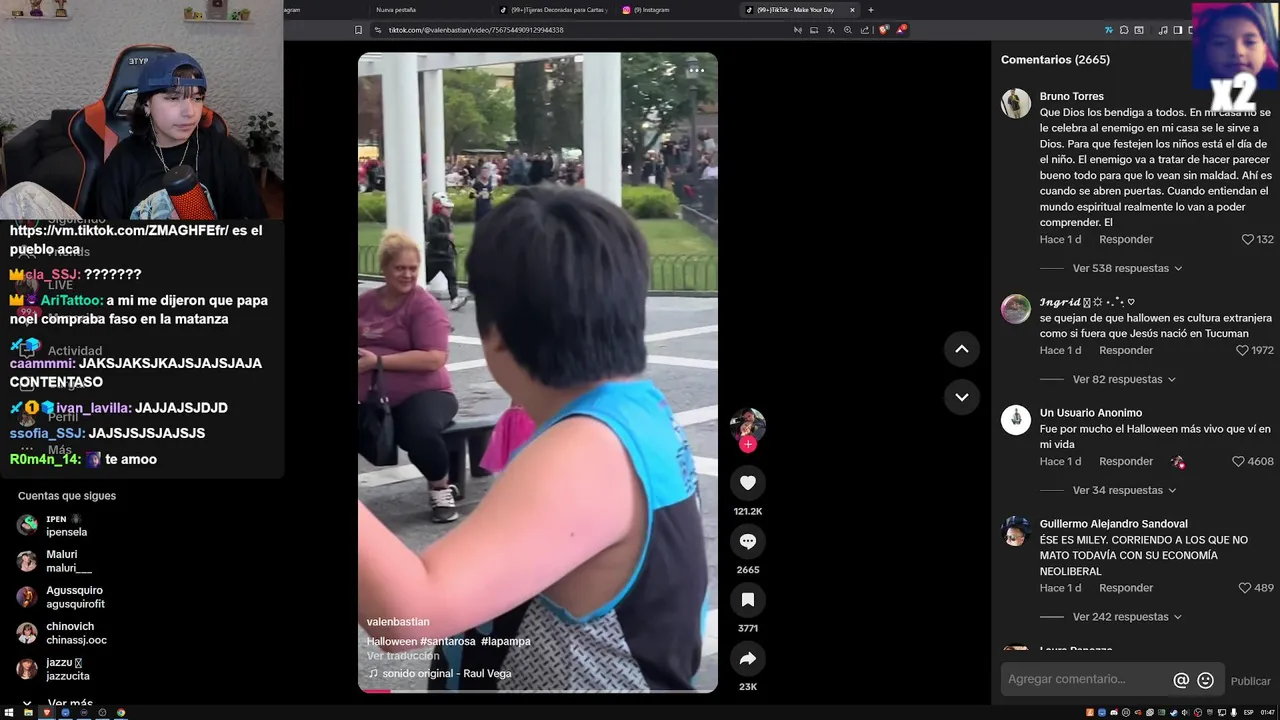
Task: Expand 'Ver 82 respuestas' replies
Action: 1124,379
